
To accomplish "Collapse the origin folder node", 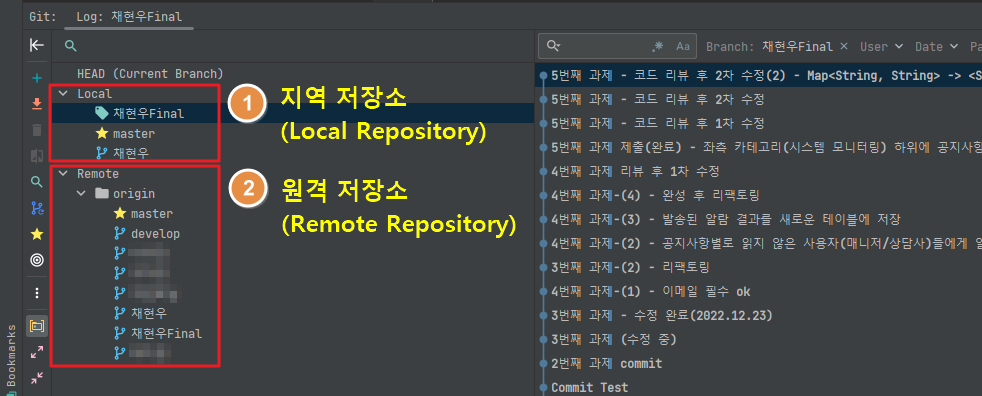I will 81,194.
